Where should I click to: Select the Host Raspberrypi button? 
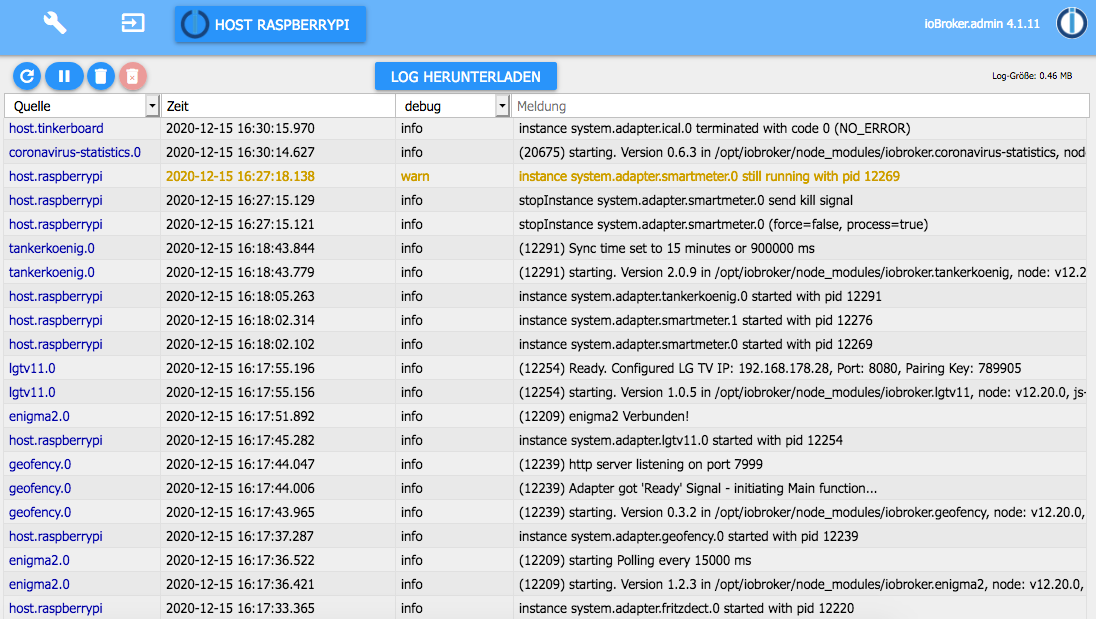click(x=270, y=25)
